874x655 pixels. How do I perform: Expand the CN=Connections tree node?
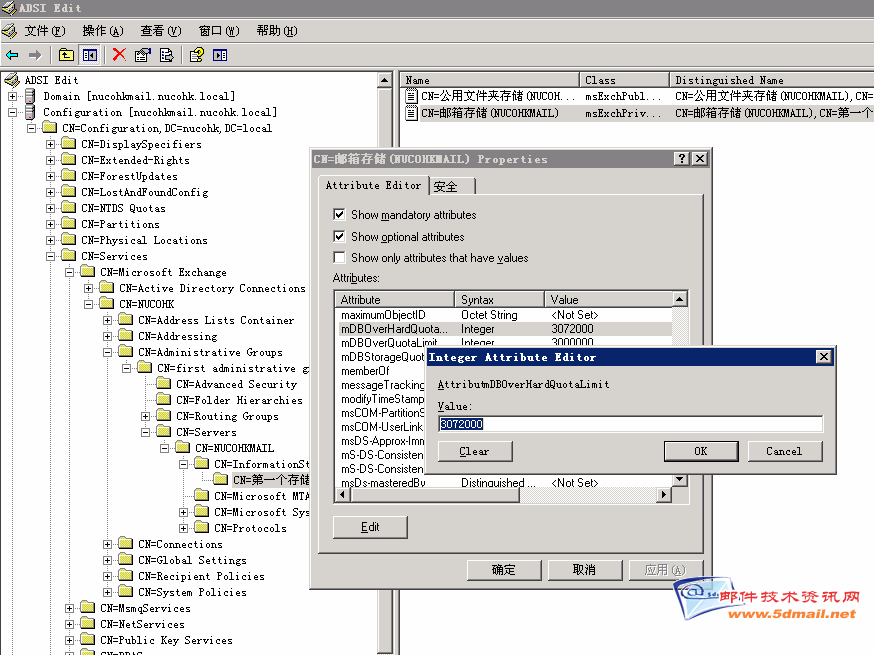coord(108,544)
